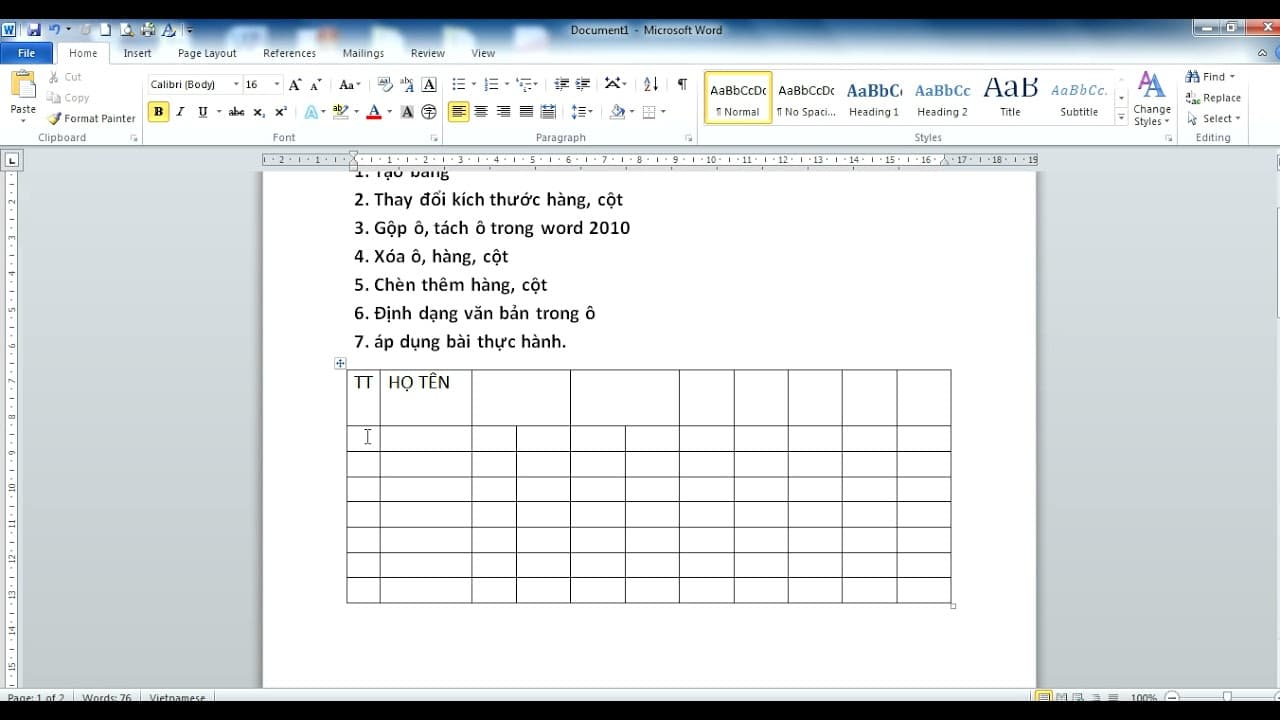Apply strikethrough to text
Viewport: 1280px width, 720px height.
tap(236, 112)
